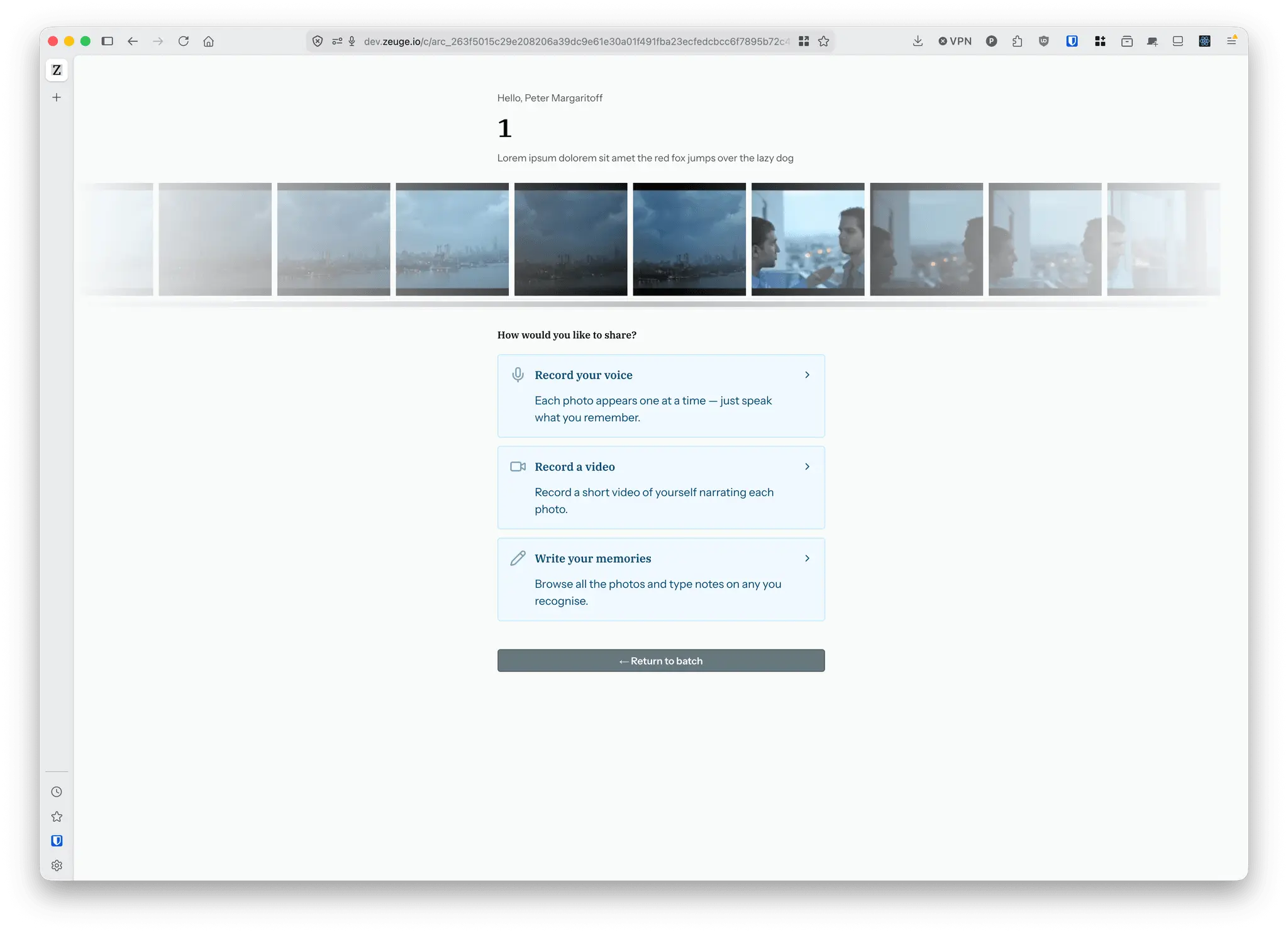Open the browser hamburger menu
1288x933 pixels.
[x=1231, y=41]
